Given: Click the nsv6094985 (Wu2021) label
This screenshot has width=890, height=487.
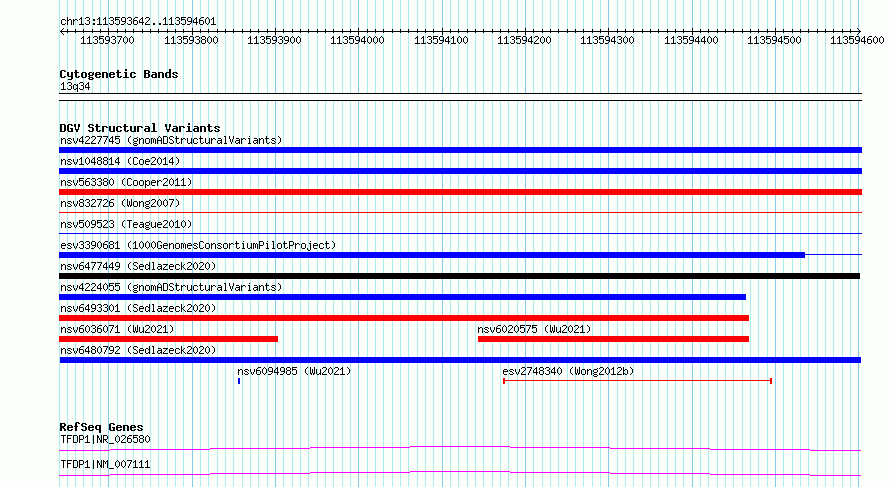Looking at the screenshot, I should tap(294, 371).
